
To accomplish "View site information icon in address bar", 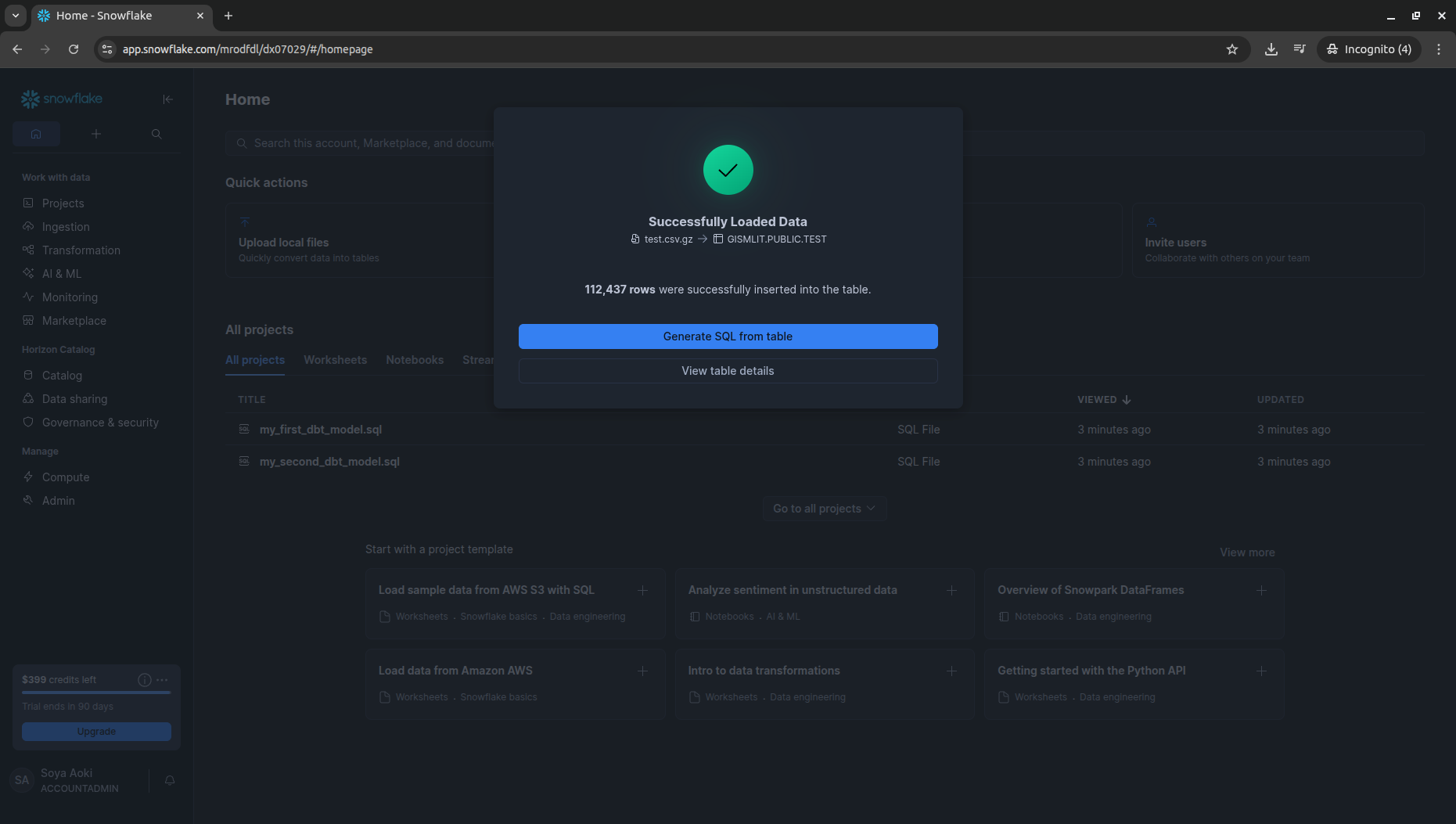I will click(107, 49).
